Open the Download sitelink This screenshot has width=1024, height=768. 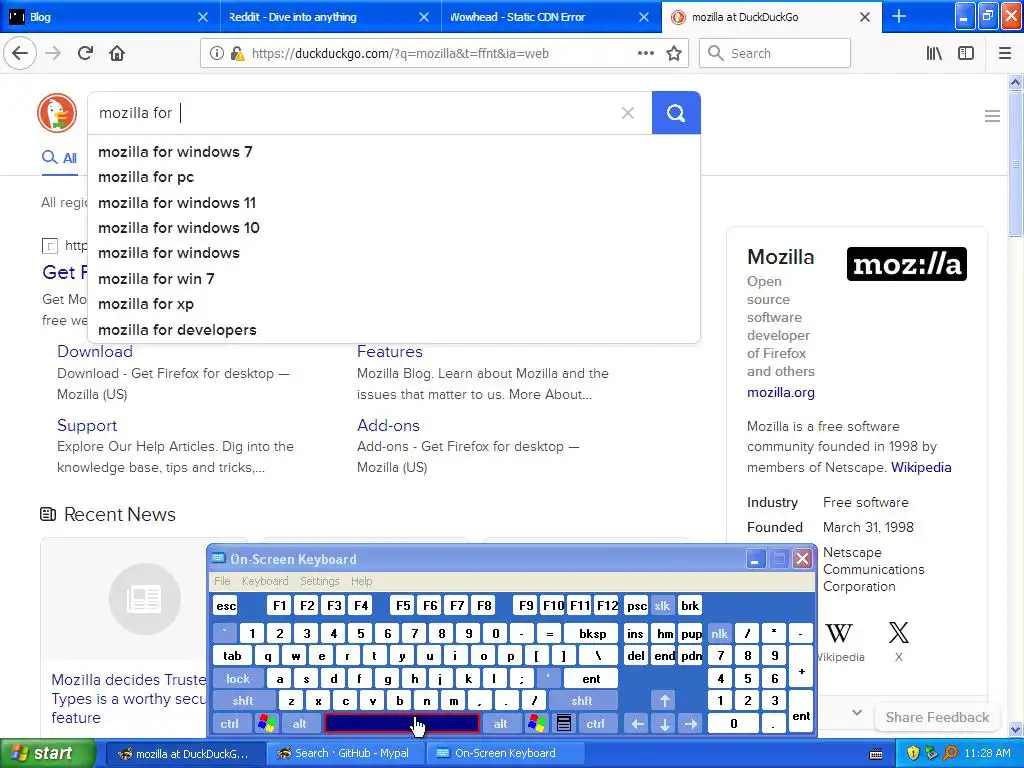(x=95, y=351)
